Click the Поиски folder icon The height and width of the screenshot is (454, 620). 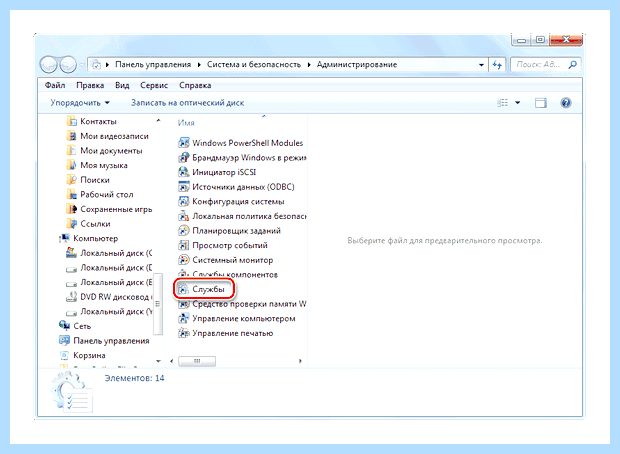click(72, 180)
